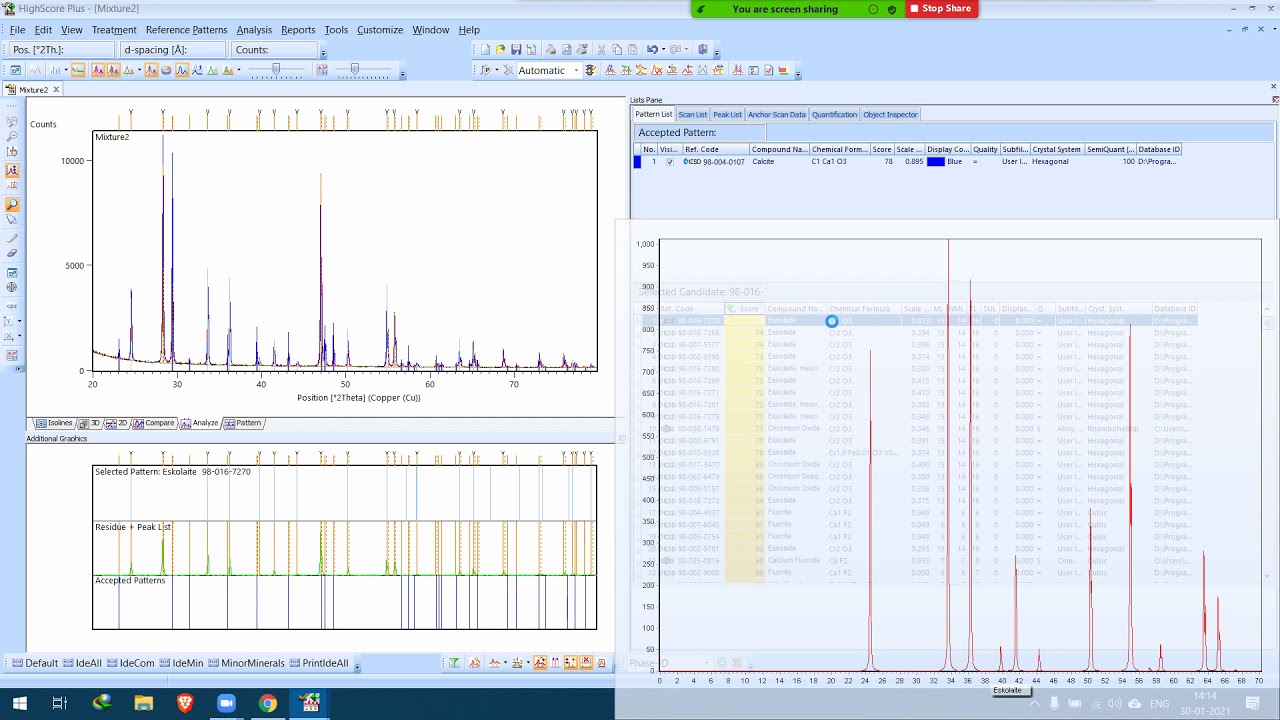The height and width of the screenshot is (720, 1280).
Task: Select the eraser tool in left toolbar
Action: pos(12,252)
